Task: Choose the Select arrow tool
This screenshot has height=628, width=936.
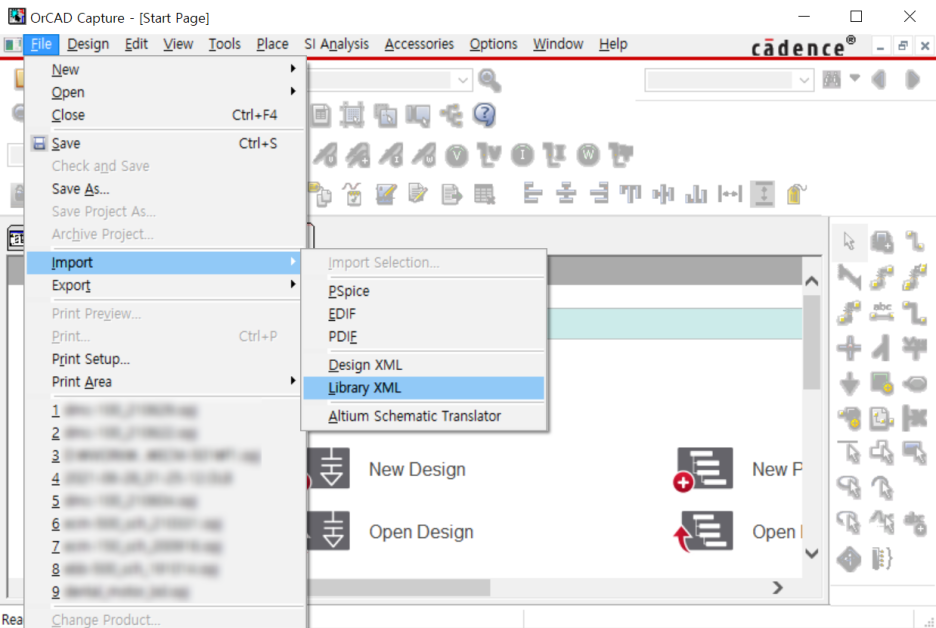Action: click(x=849, y=242)
